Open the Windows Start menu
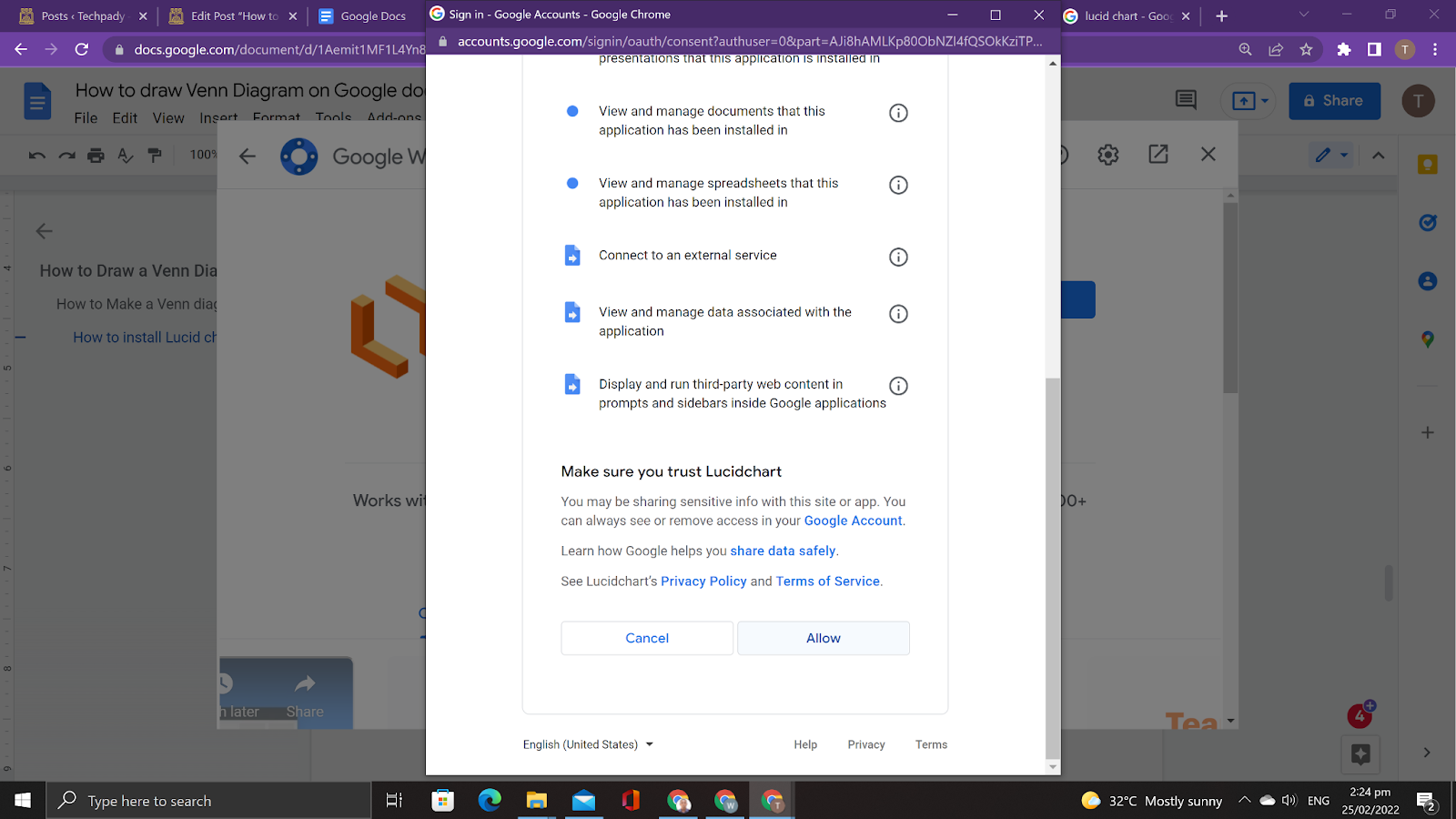This screenshot has width=1456, height=819. 23,801
